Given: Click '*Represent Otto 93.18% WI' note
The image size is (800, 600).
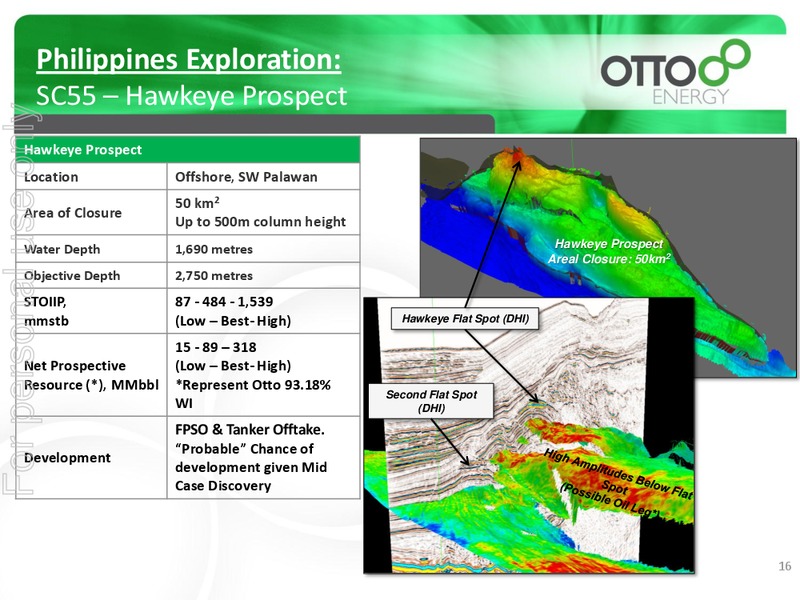Looking at the screenshot, I should pyautogui.click(x=253, y=394).
